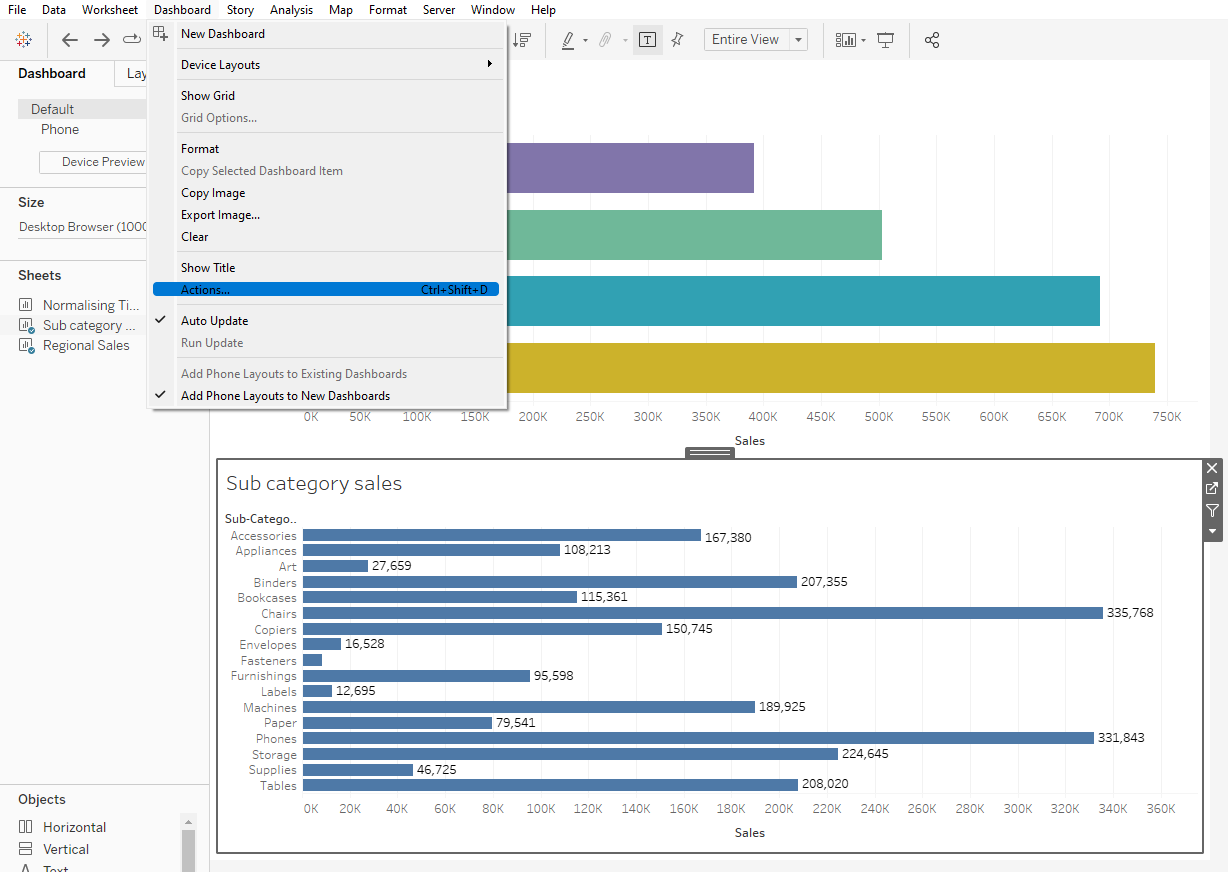Toggle Show Grid in the Dashboard menu
1228x872 pixels.
tap(208, 96)
